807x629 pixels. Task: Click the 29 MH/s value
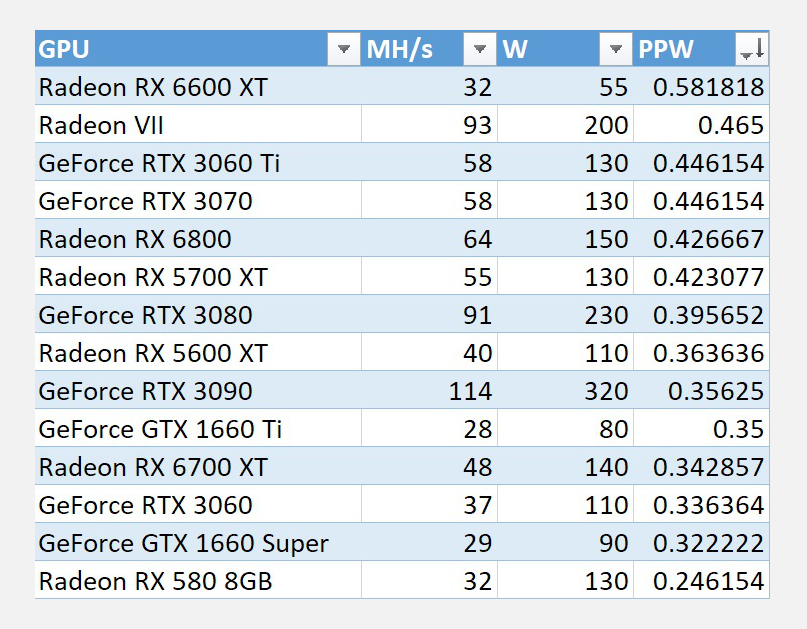tap(478, 544)
